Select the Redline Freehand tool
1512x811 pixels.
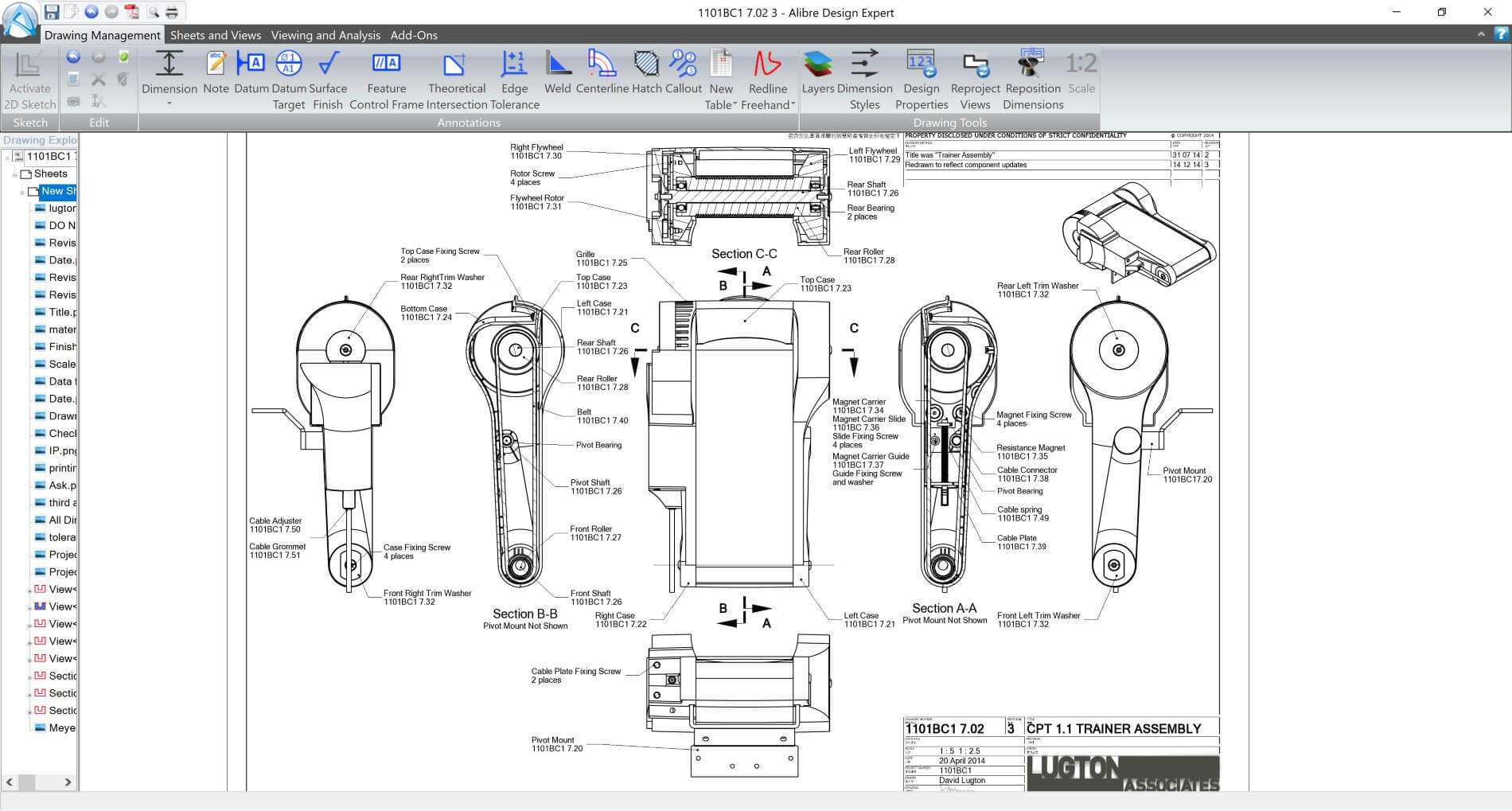pos(767,73)
